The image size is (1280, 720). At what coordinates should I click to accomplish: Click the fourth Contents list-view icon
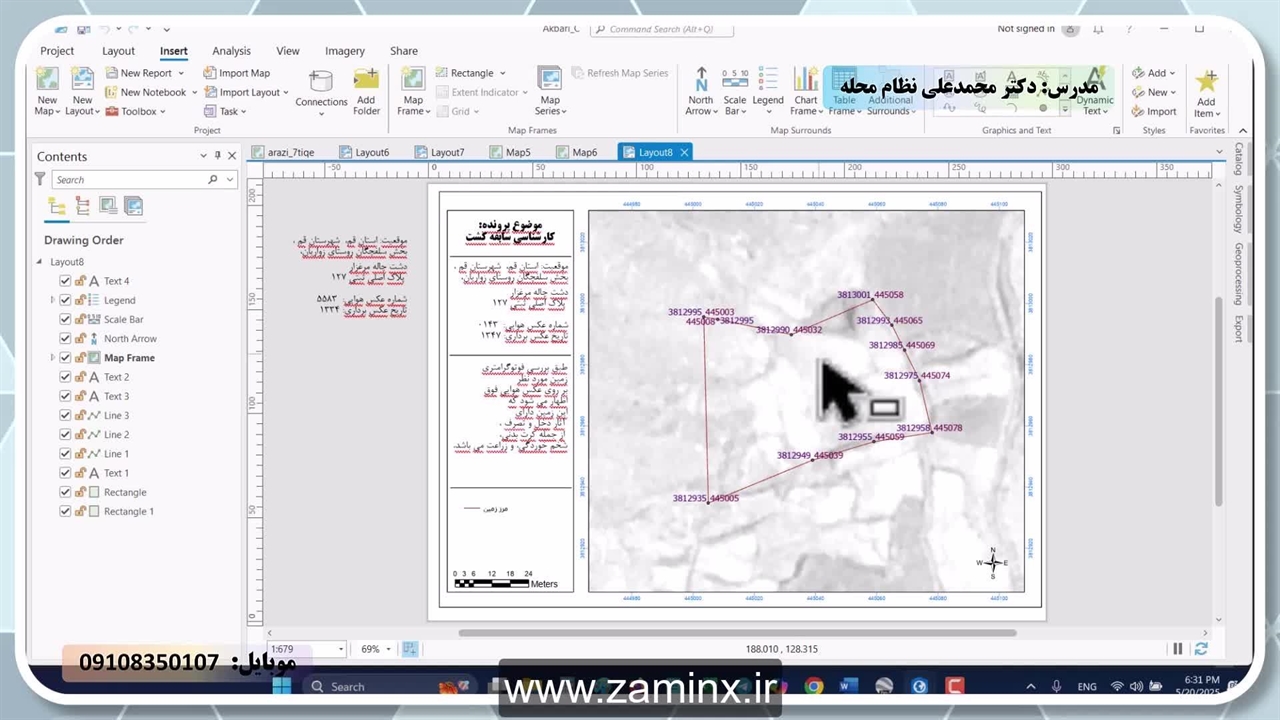point(133,207)
